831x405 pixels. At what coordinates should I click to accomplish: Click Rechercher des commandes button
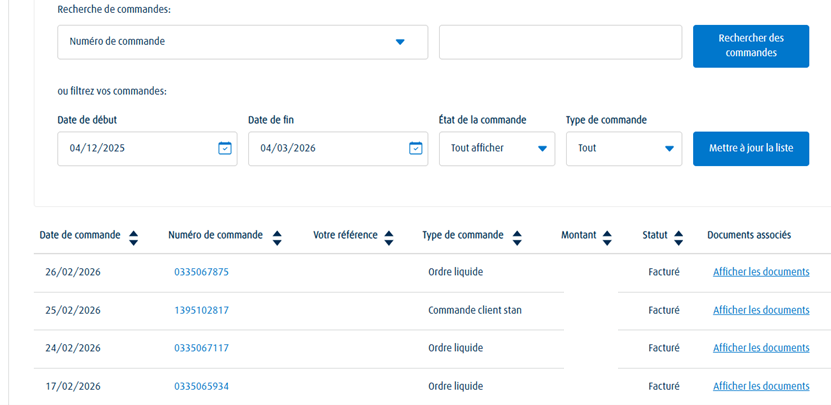coord(751,46)
